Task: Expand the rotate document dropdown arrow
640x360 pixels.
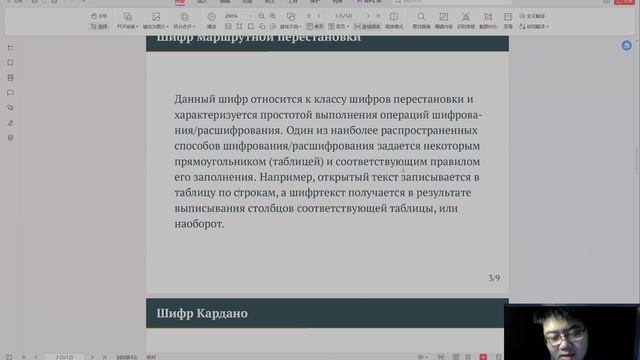Action: (300, 27)
